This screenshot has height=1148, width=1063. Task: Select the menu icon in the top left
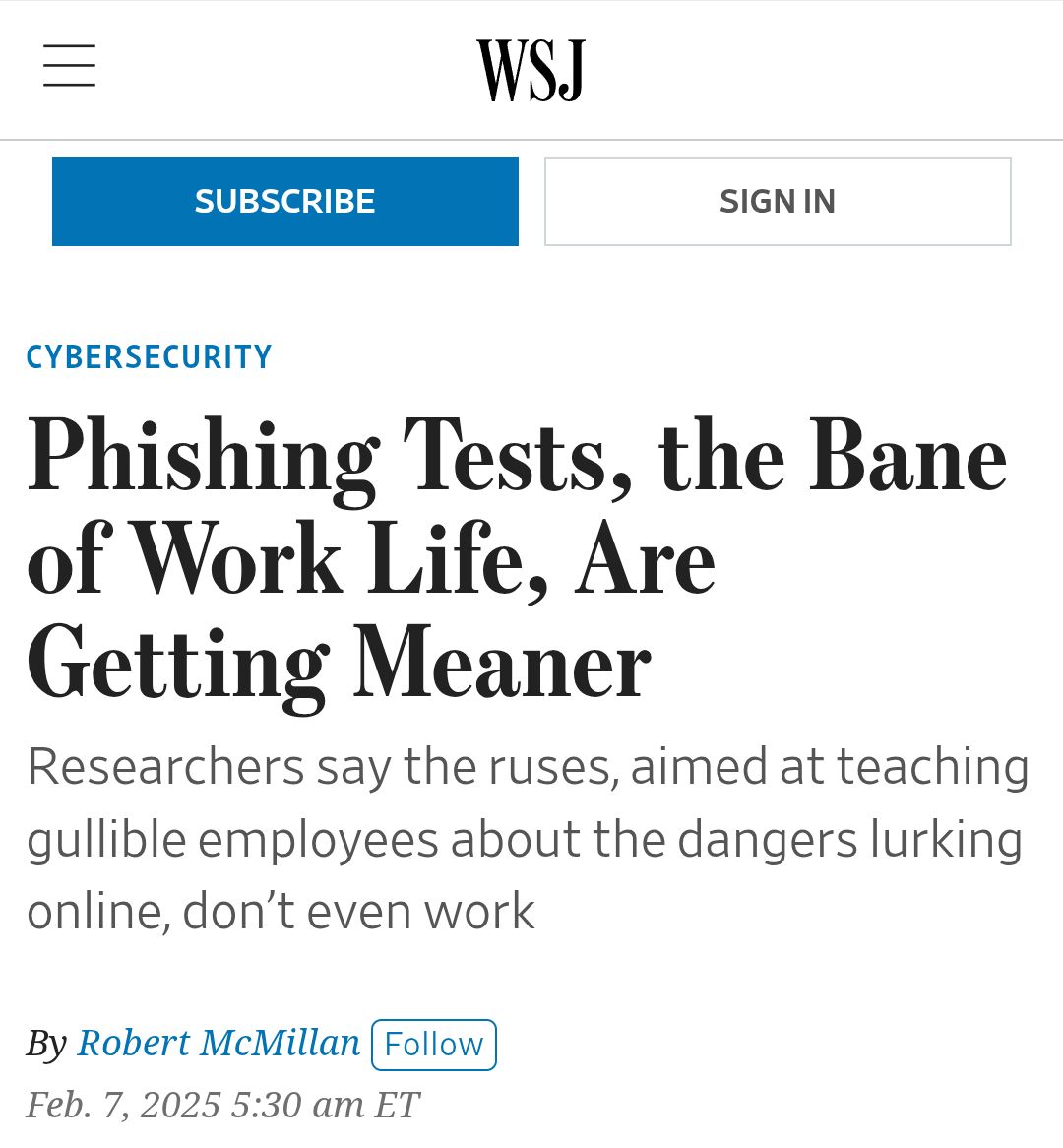point(69,67)
